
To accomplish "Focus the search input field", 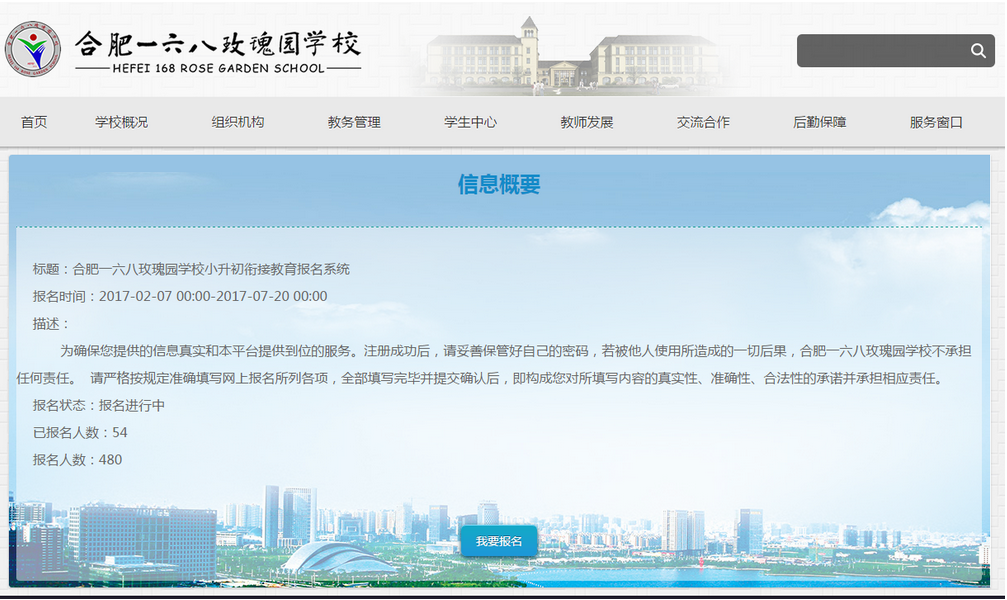I will click(x=880, y=51).
